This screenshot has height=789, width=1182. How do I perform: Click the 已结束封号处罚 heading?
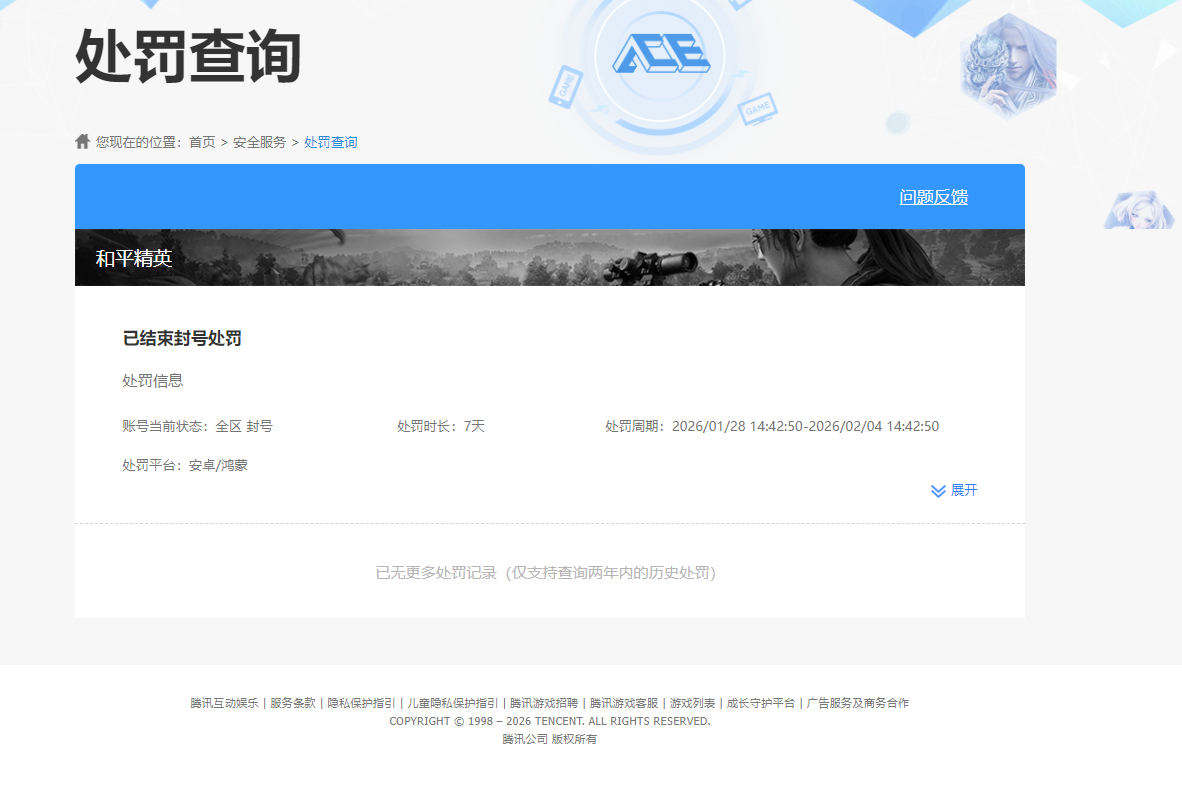click(x=182, y=338)
